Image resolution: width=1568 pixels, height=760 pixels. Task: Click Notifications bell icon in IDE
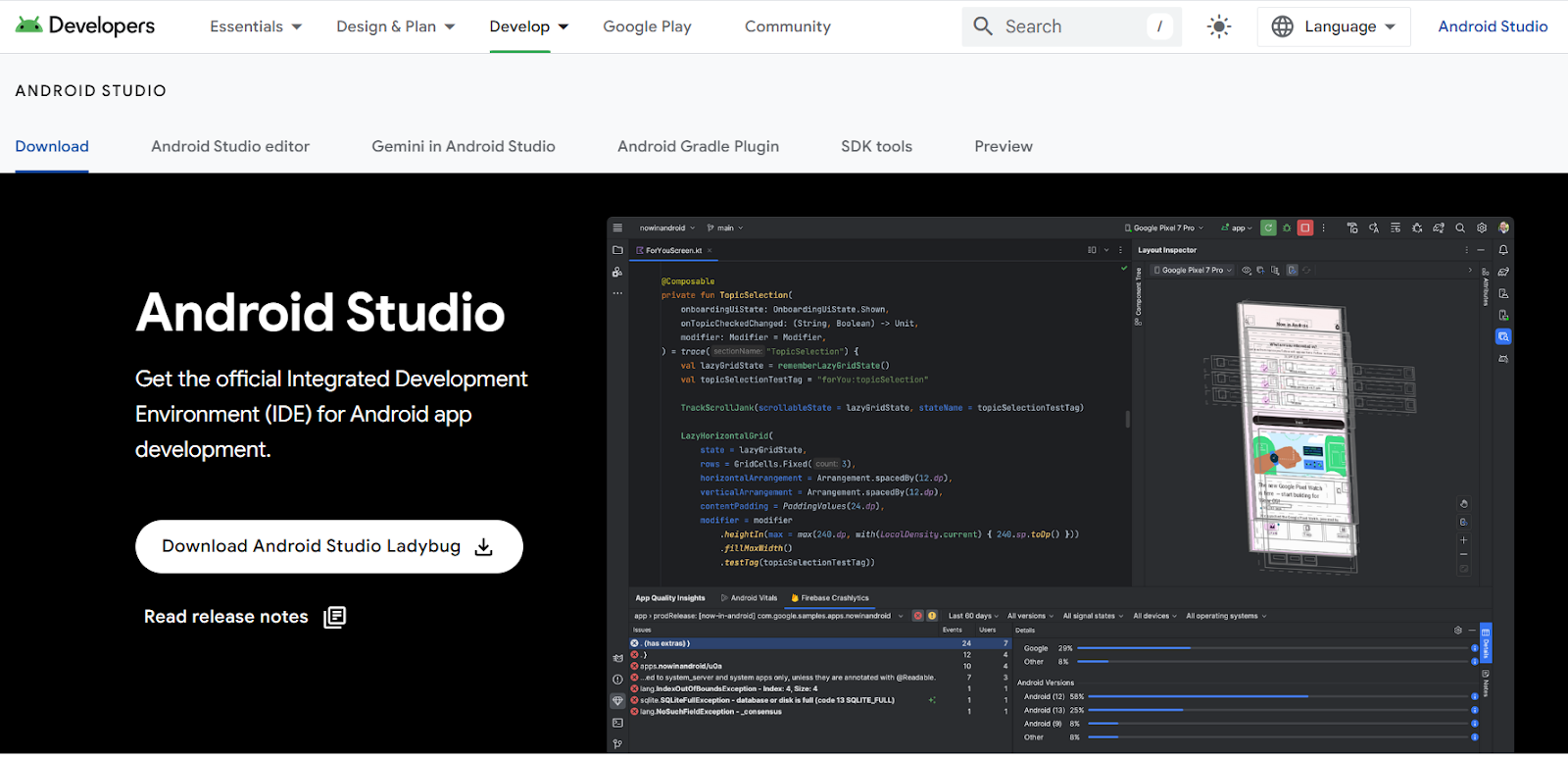coord(1503,250)
